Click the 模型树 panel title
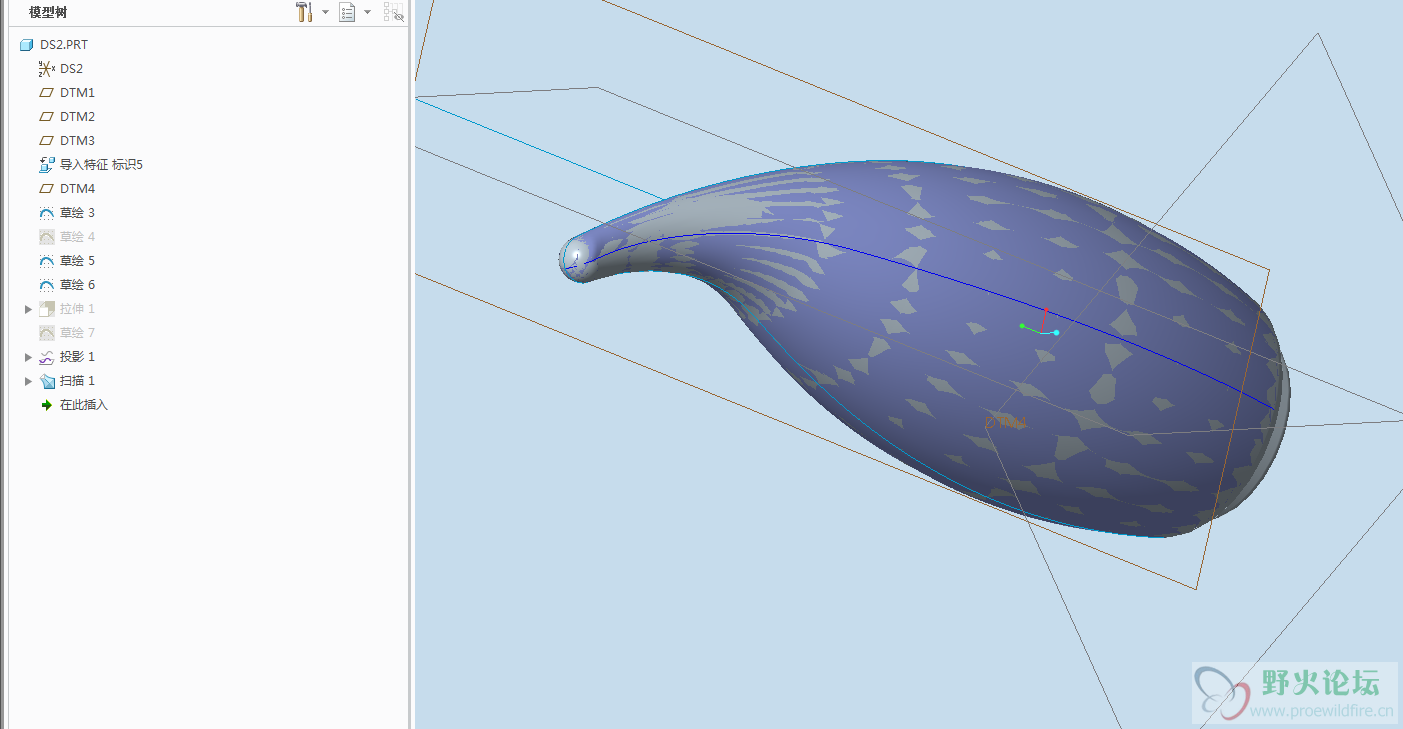 click(48, 12)
